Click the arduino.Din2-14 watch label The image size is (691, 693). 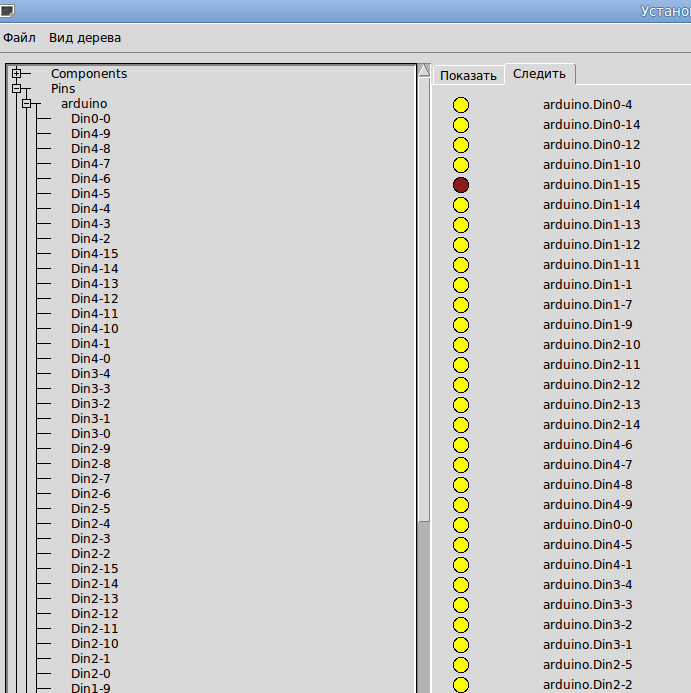(x=592, y=425)
